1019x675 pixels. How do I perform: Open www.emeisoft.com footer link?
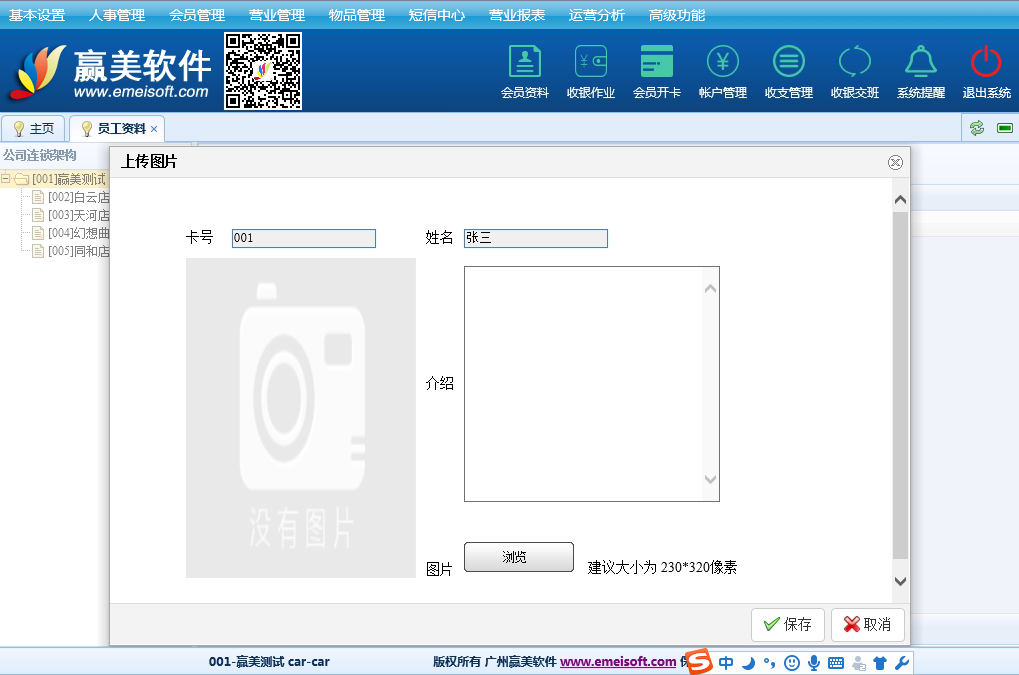(617, 661)
